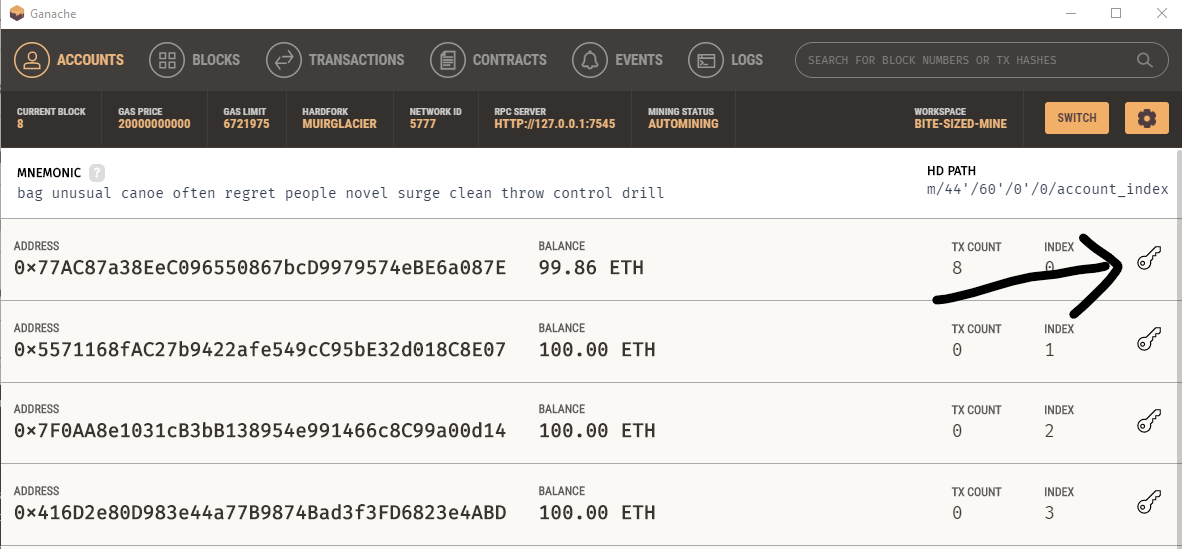1182x549 pixels.
Task: Open settings with the gear button
Action: (1147, 118)
